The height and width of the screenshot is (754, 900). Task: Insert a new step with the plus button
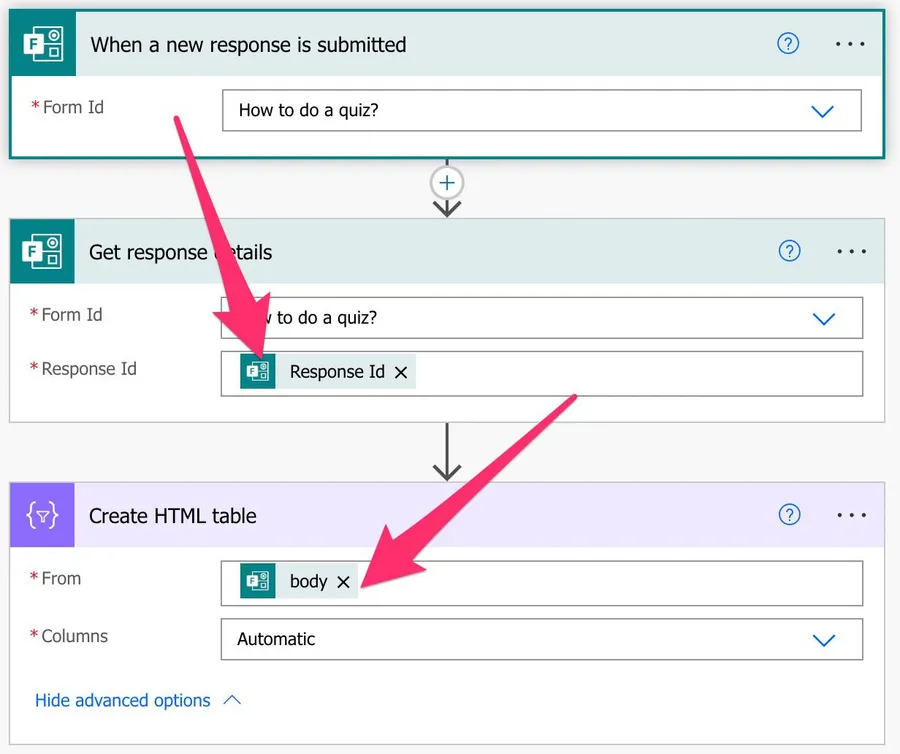tap(447, 183)
